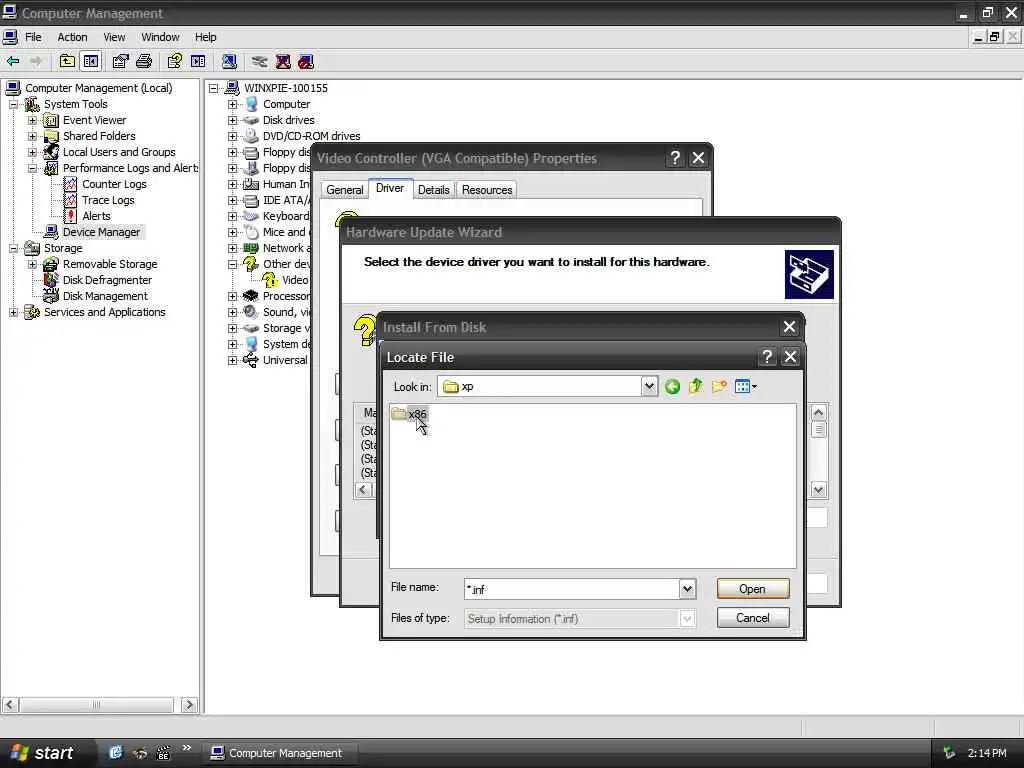Click the network tray icon
This screenshot has height=768, width=1024.
coord(949,753)
